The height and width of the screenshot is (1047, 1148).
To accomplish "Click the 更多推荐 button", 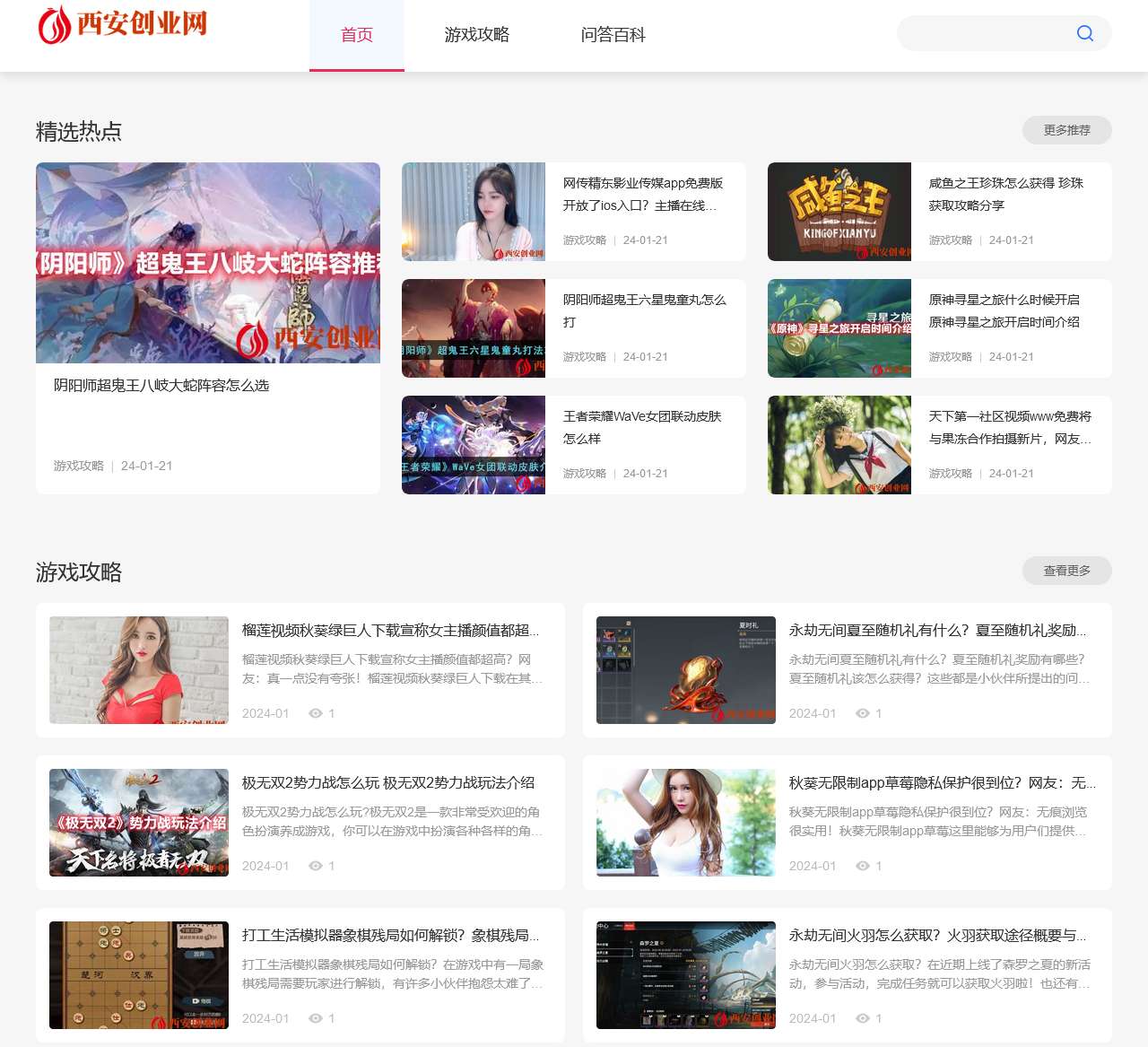I will [1066, 130].
